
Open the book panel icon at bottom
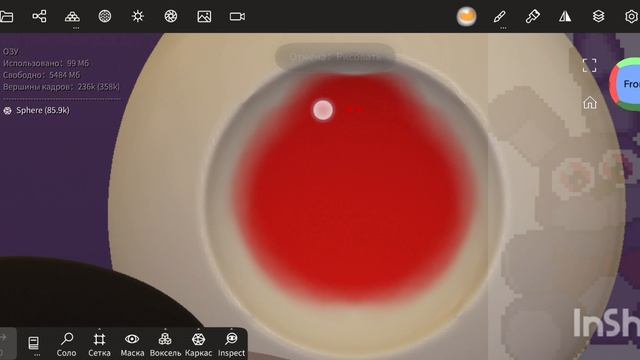coord(33,343)
